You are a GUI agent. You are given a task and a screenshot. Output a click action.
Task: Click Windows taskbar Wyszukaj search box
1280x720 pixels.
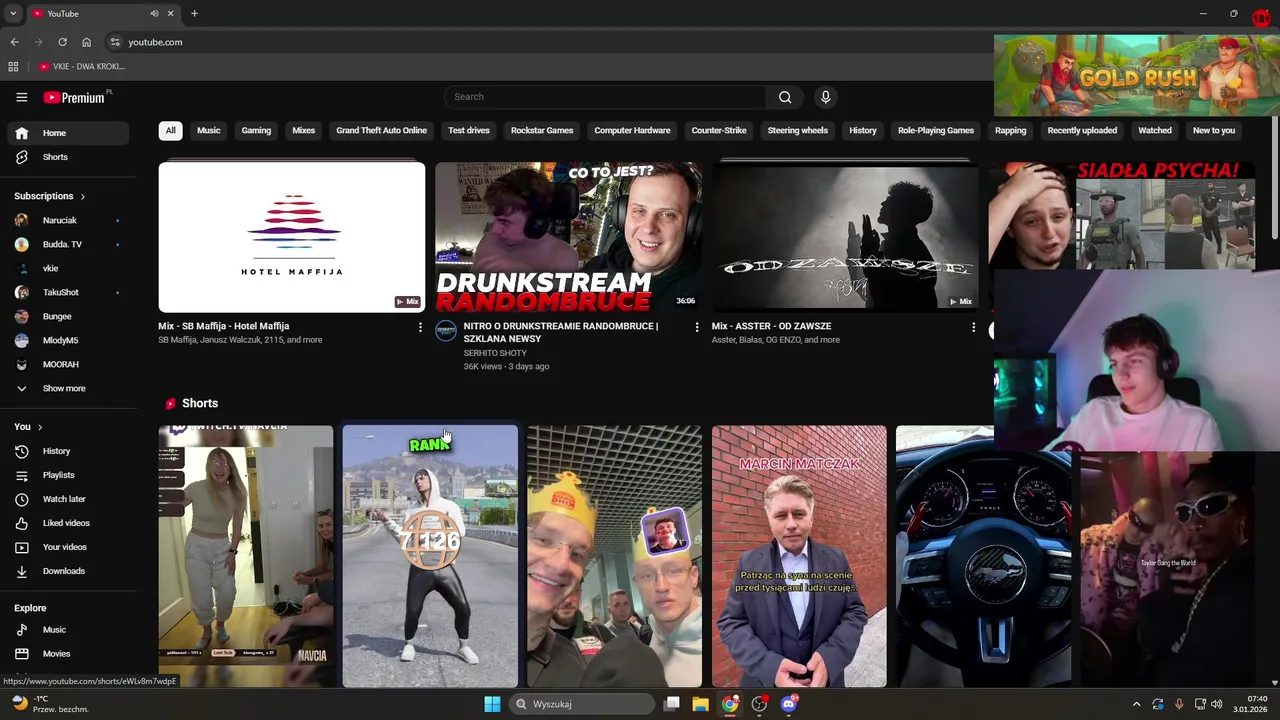[x=582, y=704]
